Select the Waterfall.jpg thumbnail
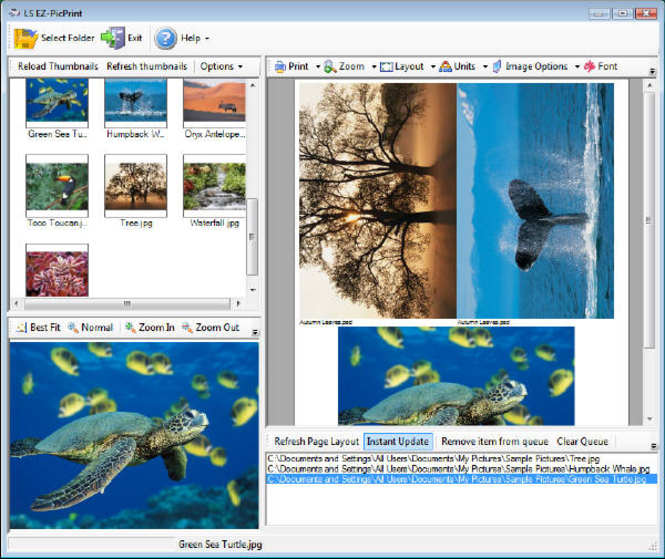 (x=214, y=186)
